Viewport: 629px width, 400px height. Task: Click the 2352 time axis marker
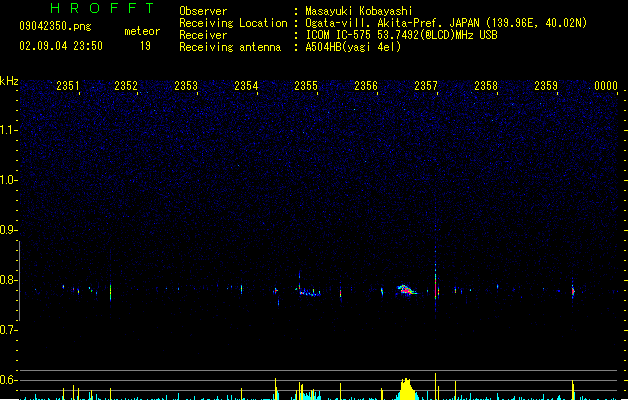pos(126,86)
